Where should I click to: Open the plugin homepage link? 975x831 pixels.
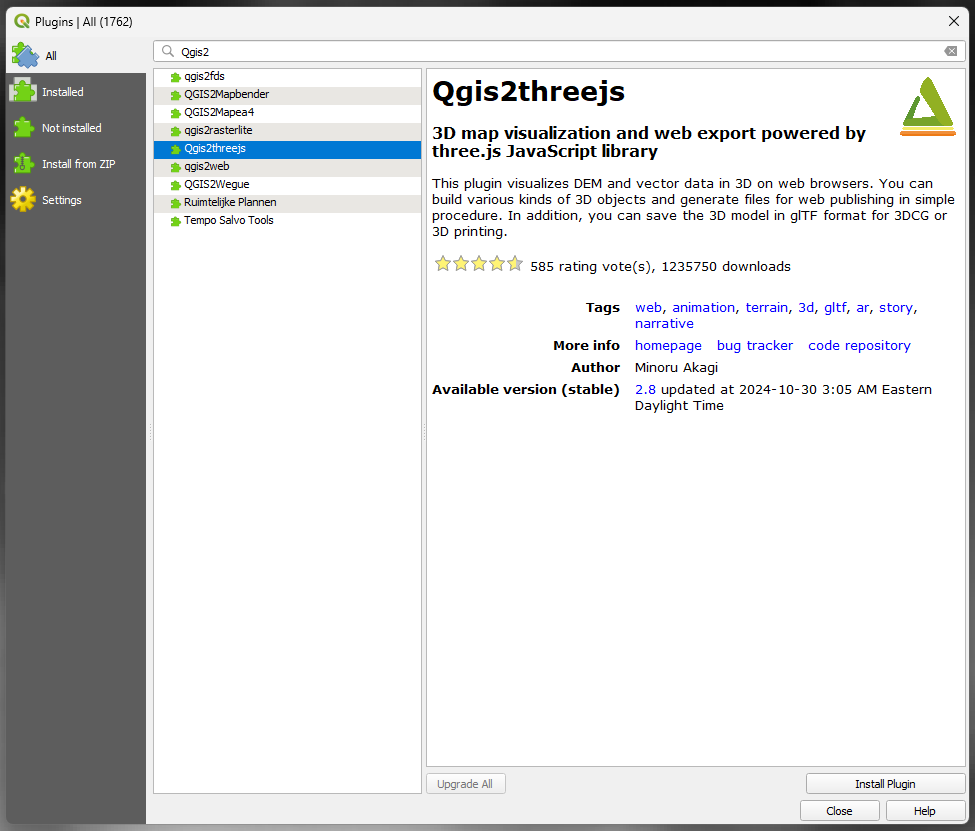pos(668,346)
